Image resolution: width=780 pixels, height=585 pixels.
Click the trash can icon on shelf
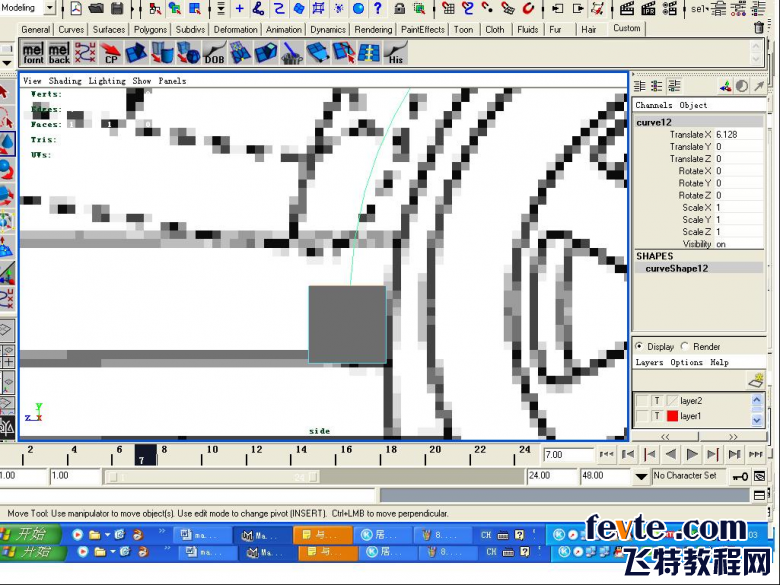coord(758,27)
